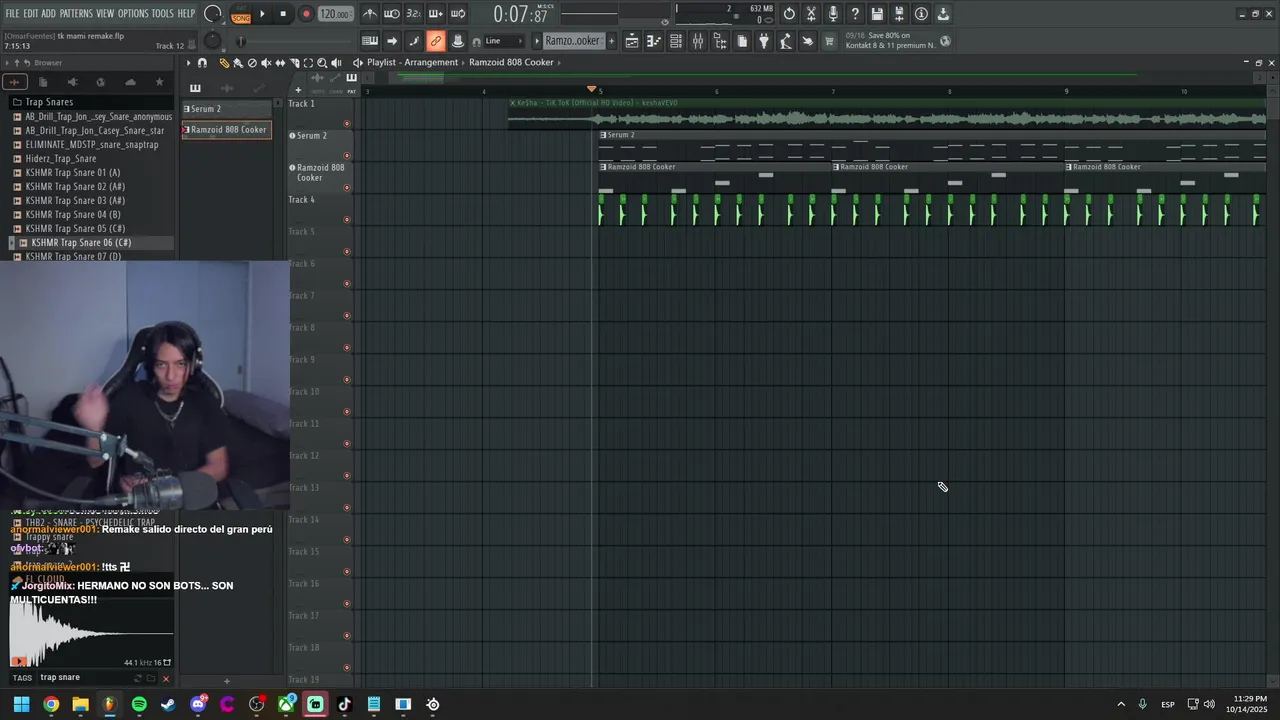The image size is (1280, 720).
Task: Toggle the recording countdown (3.2.1)
Action: [413, 14]
